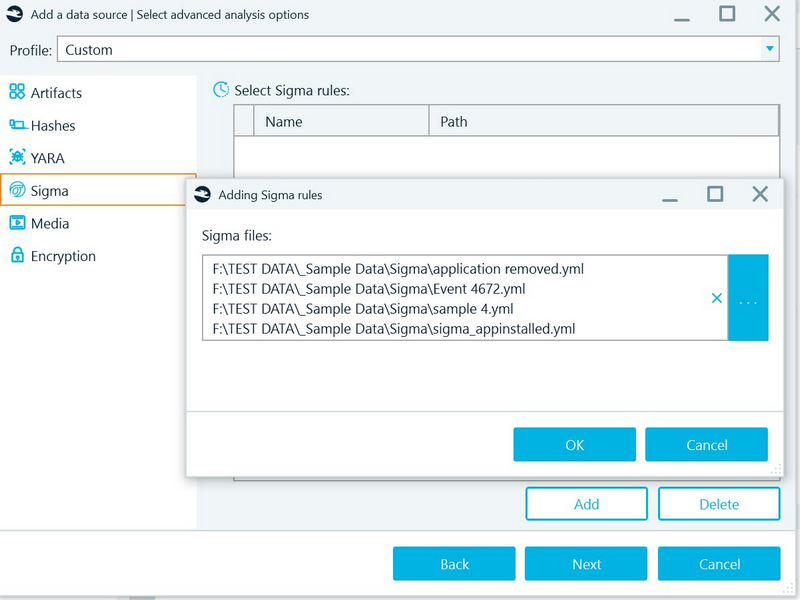The height and width of the screenshot is (600, 800).
Task: Click the app logo in the main title bar
Action: point(14,14)
